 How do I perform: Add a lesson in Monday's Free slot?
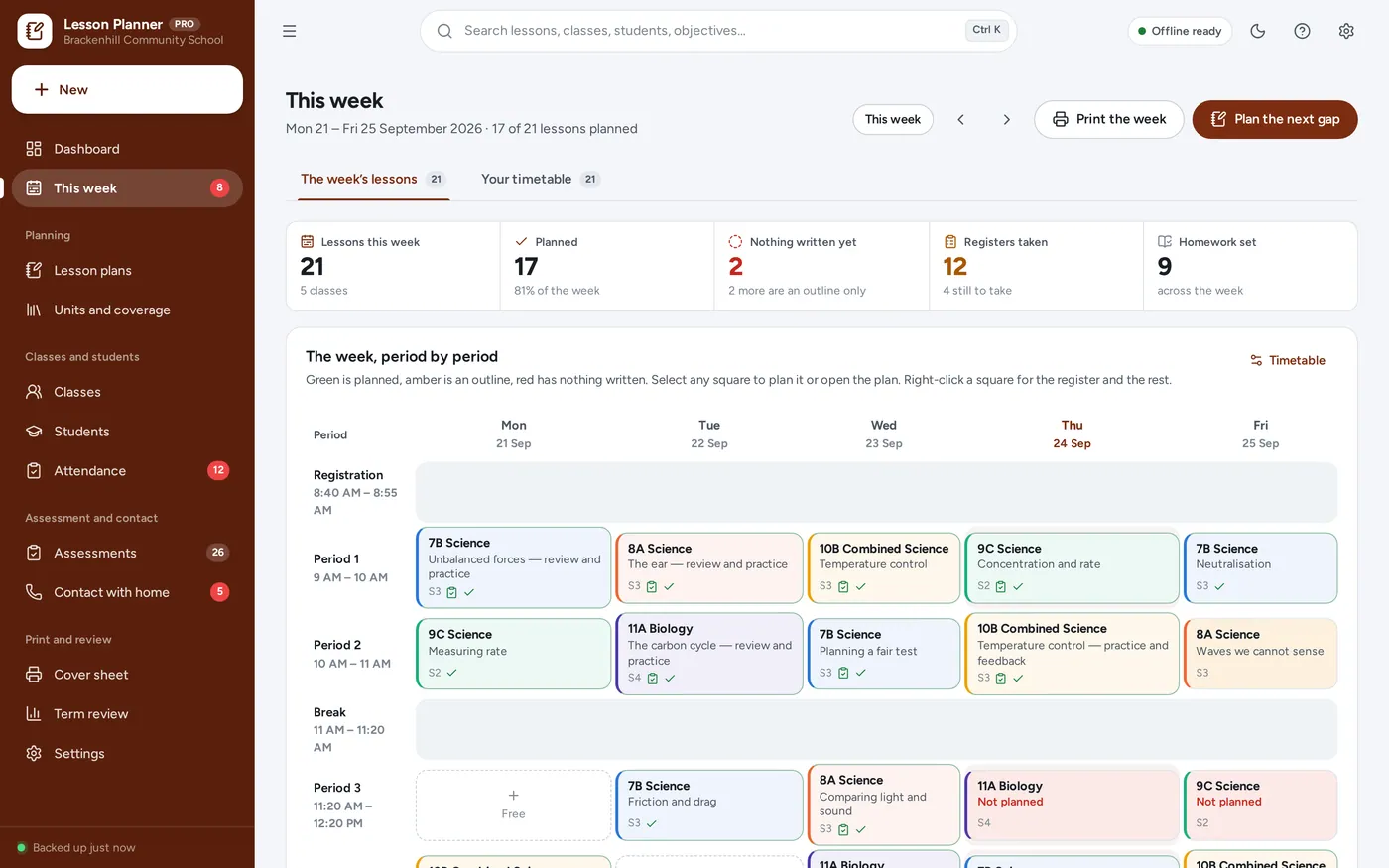click(513, 805)
